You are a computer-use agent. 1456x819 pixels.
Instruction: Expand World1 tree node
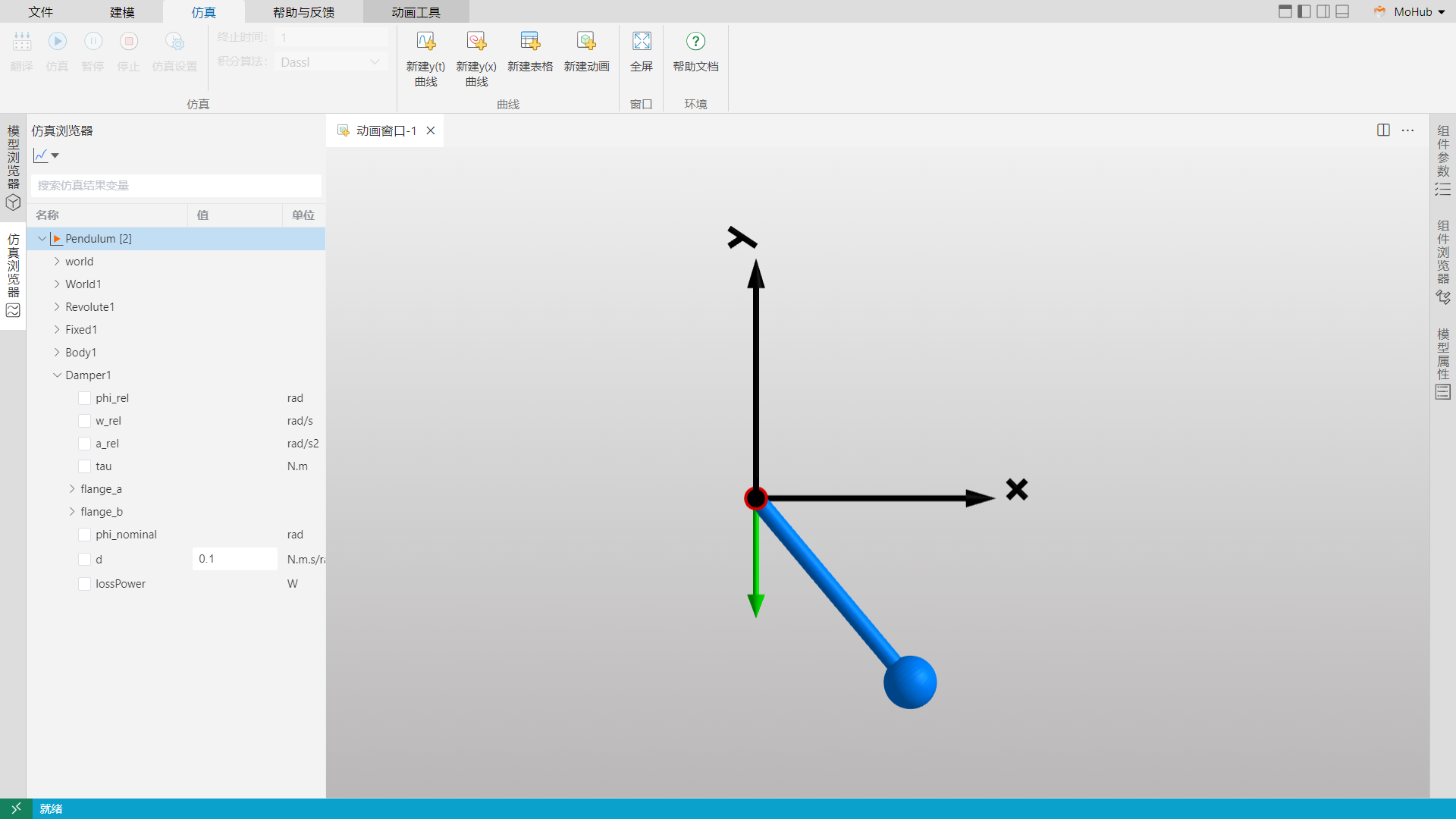coord(57,284)
